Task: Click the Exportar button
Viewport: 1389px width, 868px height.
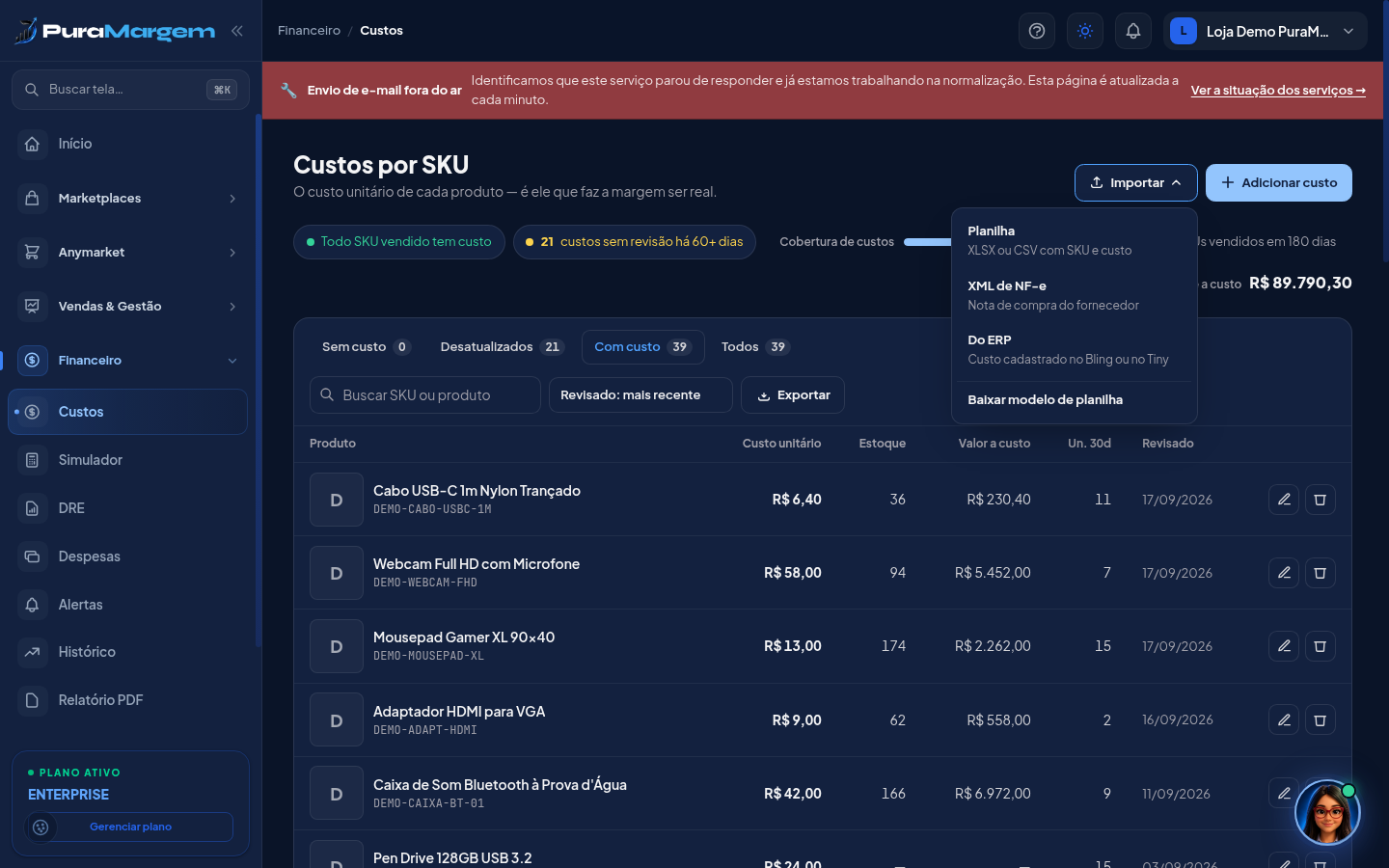Action: tap(793, 395)
